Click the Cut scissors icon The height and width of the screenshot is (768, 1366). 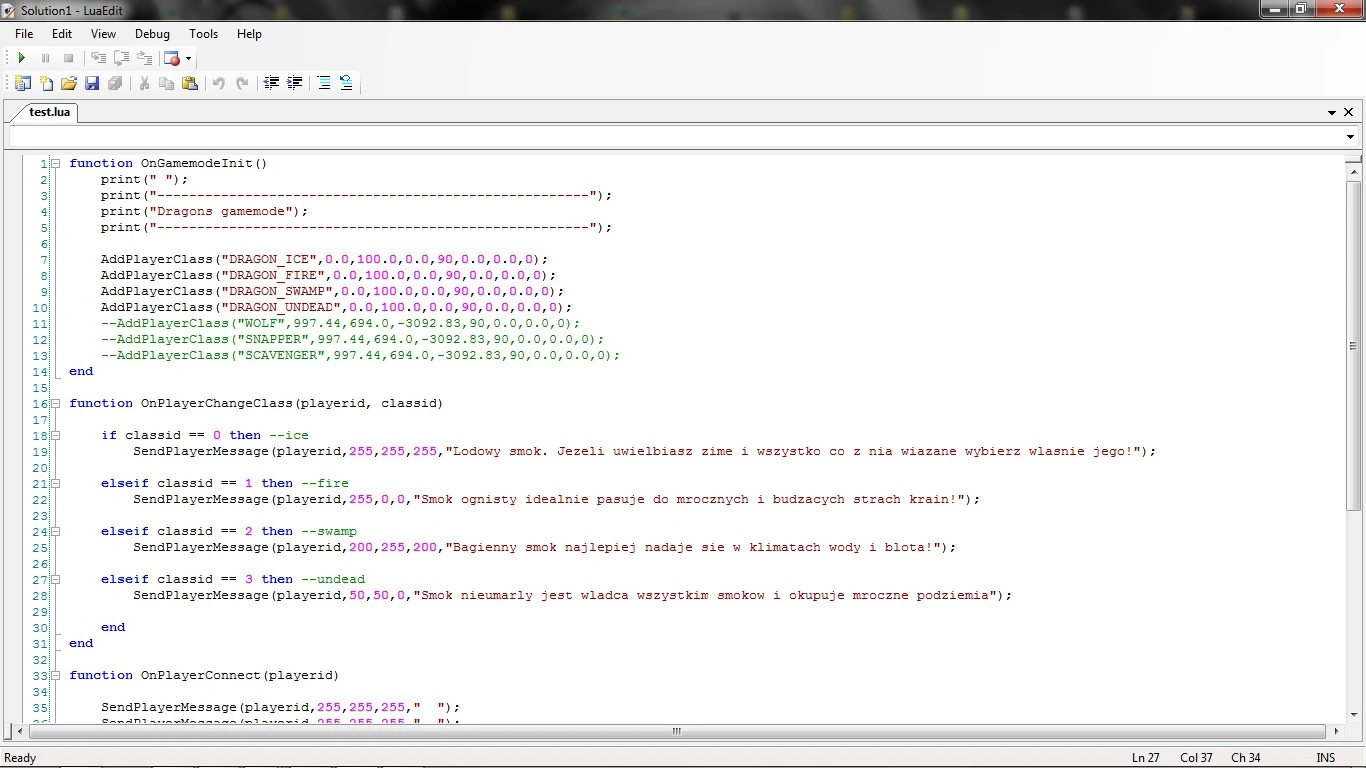coord(144,83)
